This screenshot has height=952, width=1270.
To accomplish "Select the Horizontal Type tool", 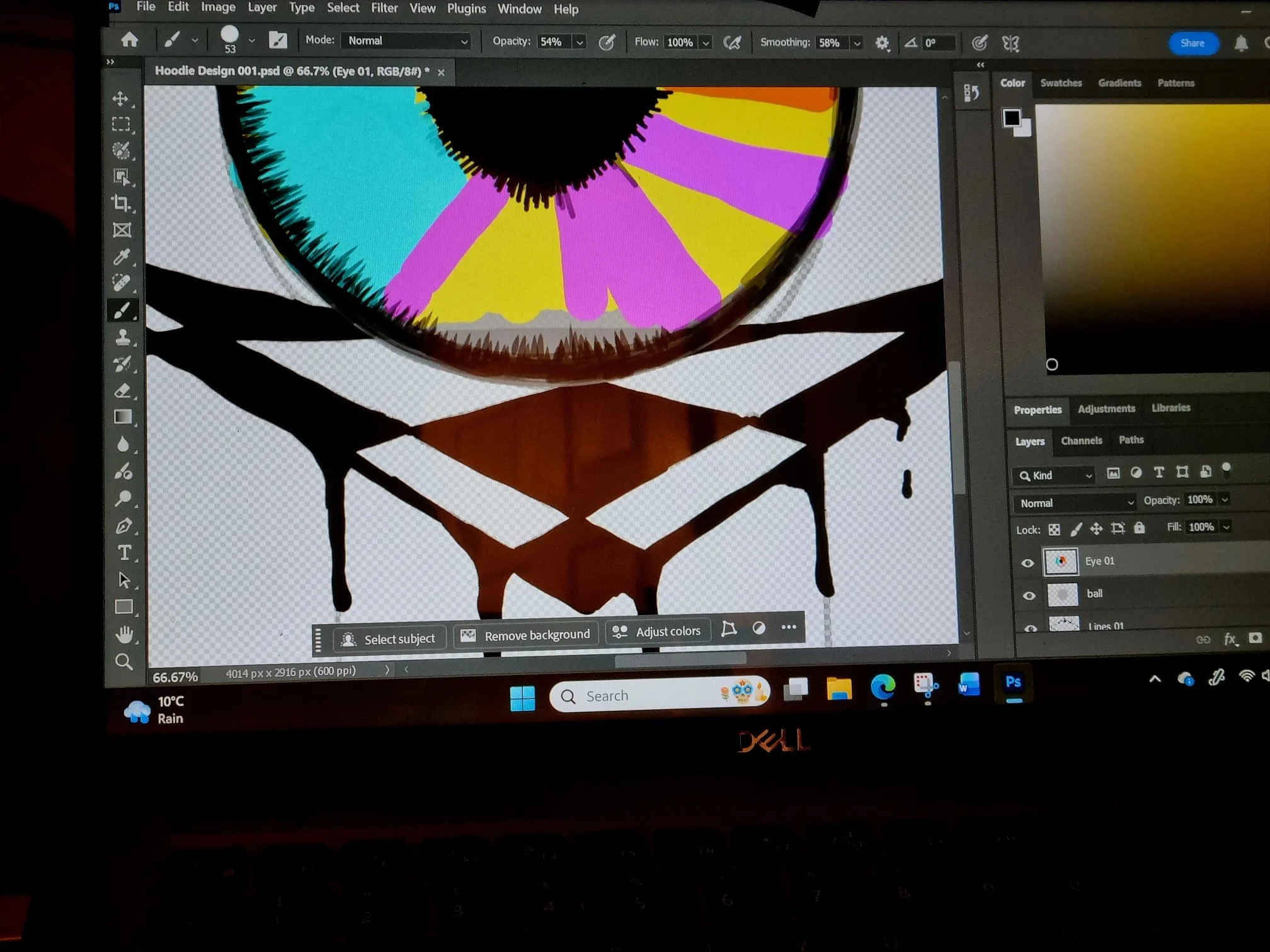I will (124, 553).
